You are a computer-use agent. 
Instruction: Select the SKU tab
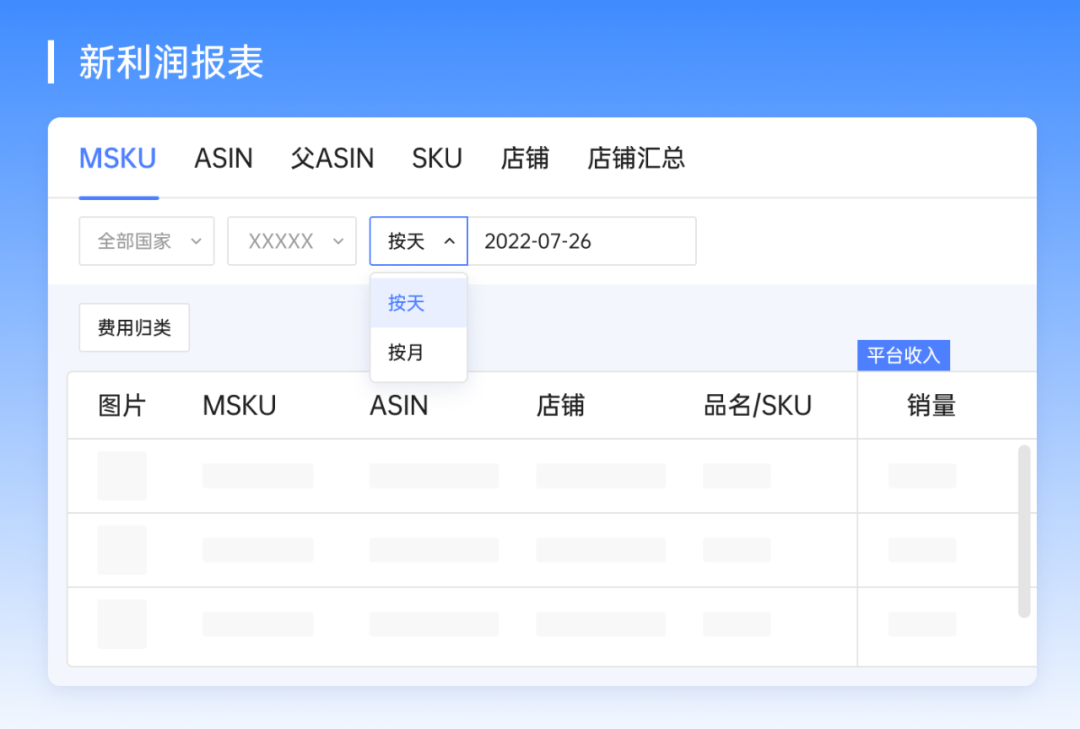[x=437, y=158]
